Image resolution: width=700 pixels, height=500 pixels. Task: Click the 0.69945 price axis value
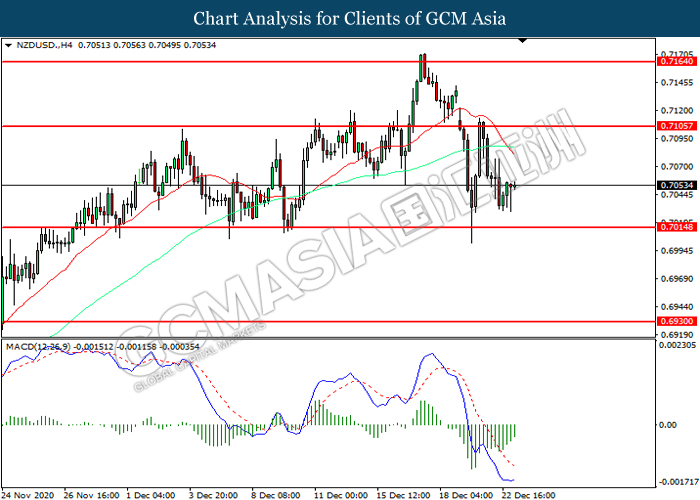(x=677, y=251)
